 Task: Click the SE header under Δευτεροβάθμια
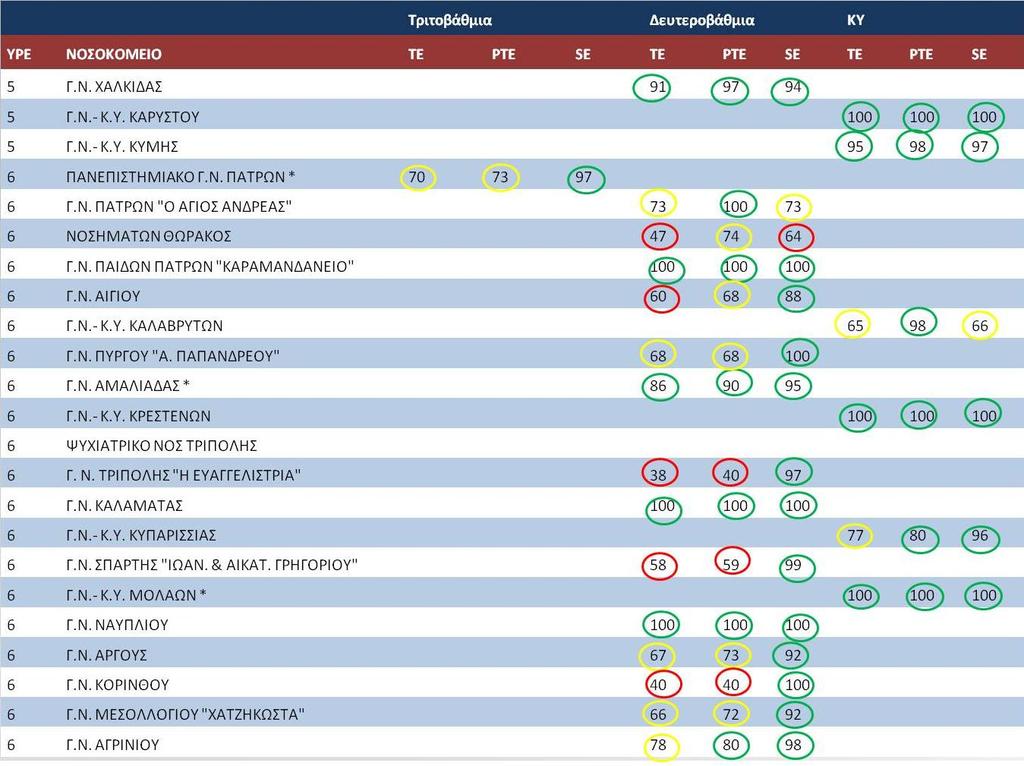click(792, 54)
